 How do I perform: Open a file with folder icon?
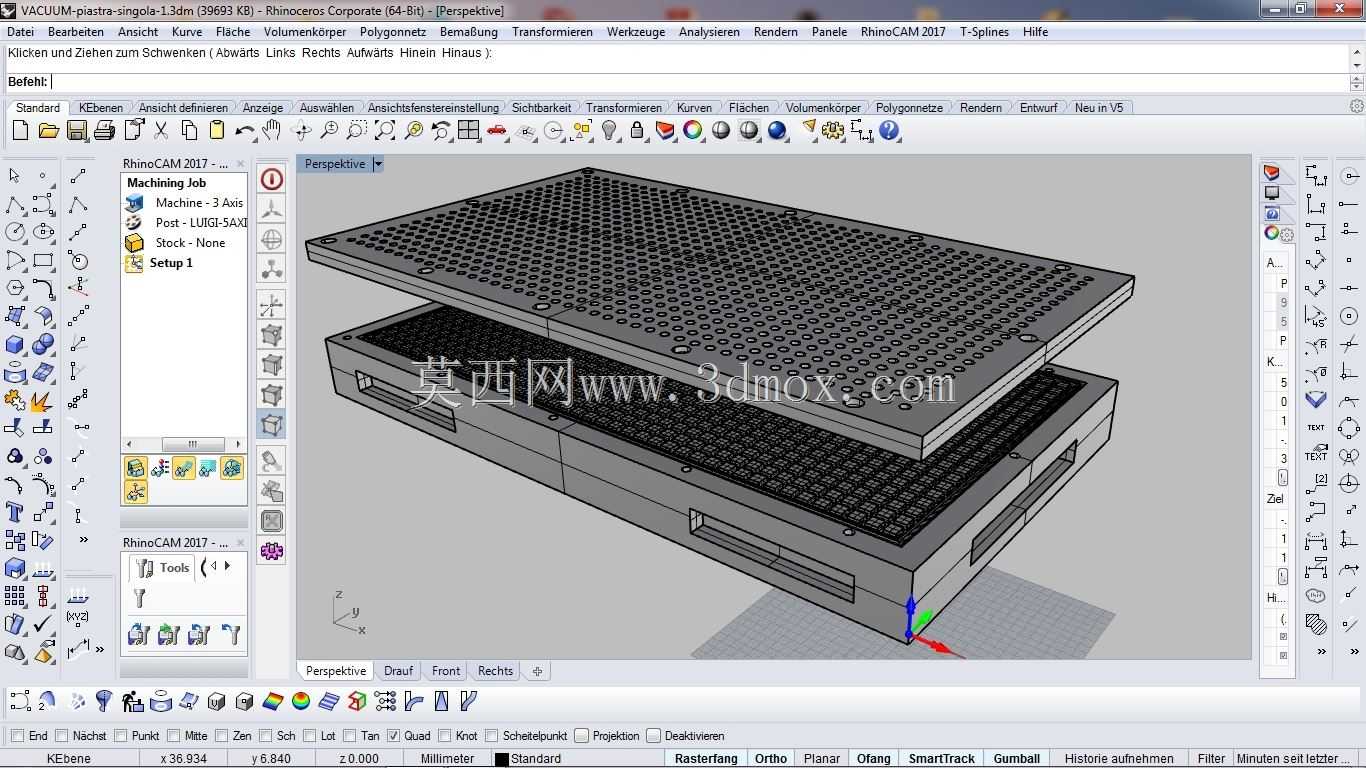48,130
